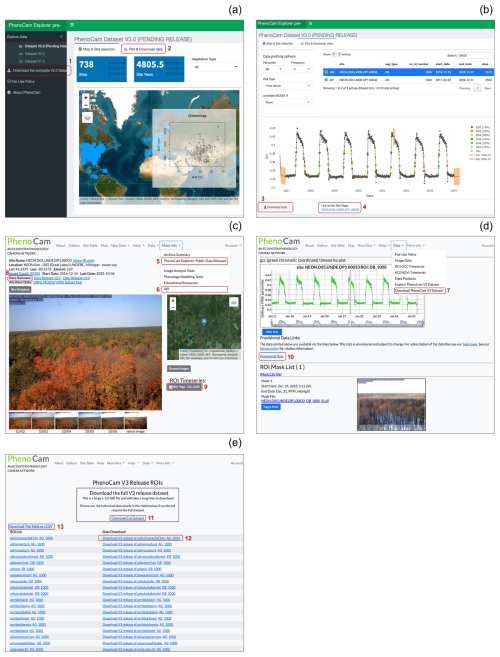Screen dimensions: 500x657
Task: Open the site page link under 'Link to the Site Page'
Action: [x=340, y=210]
